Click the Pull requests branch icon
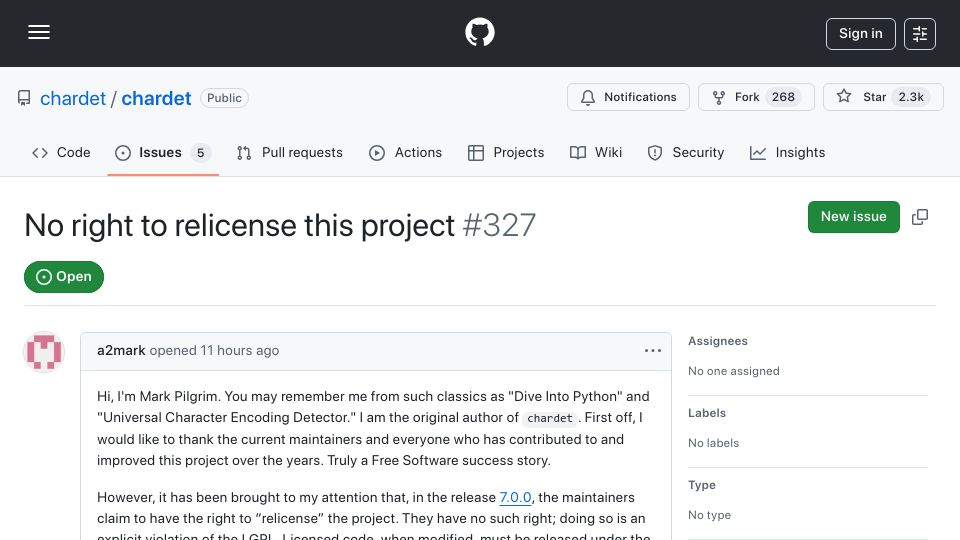Image resolution: width=960 pixels, height=540 pixels. [244, 153]
